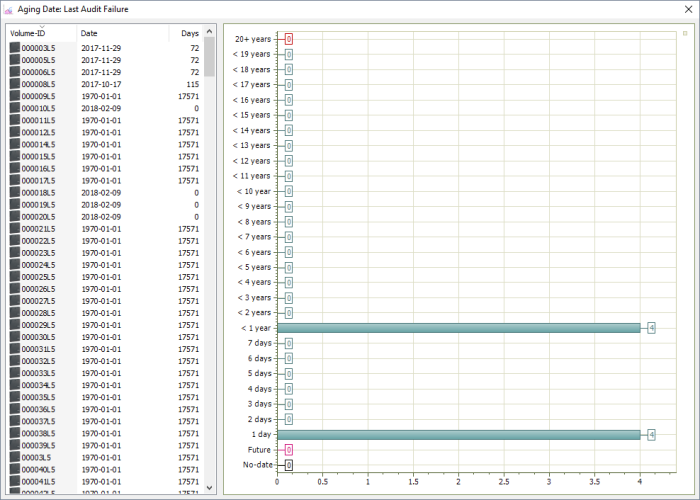Click the tape icon next to 000040L5
This screenshot has width=700, height=500.
(14, 469)
